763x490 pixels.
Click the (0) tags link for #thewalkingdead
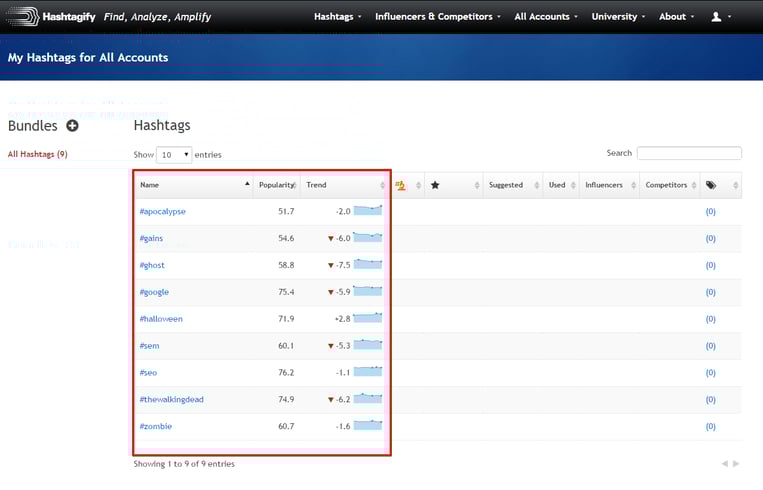click(710, 399)
